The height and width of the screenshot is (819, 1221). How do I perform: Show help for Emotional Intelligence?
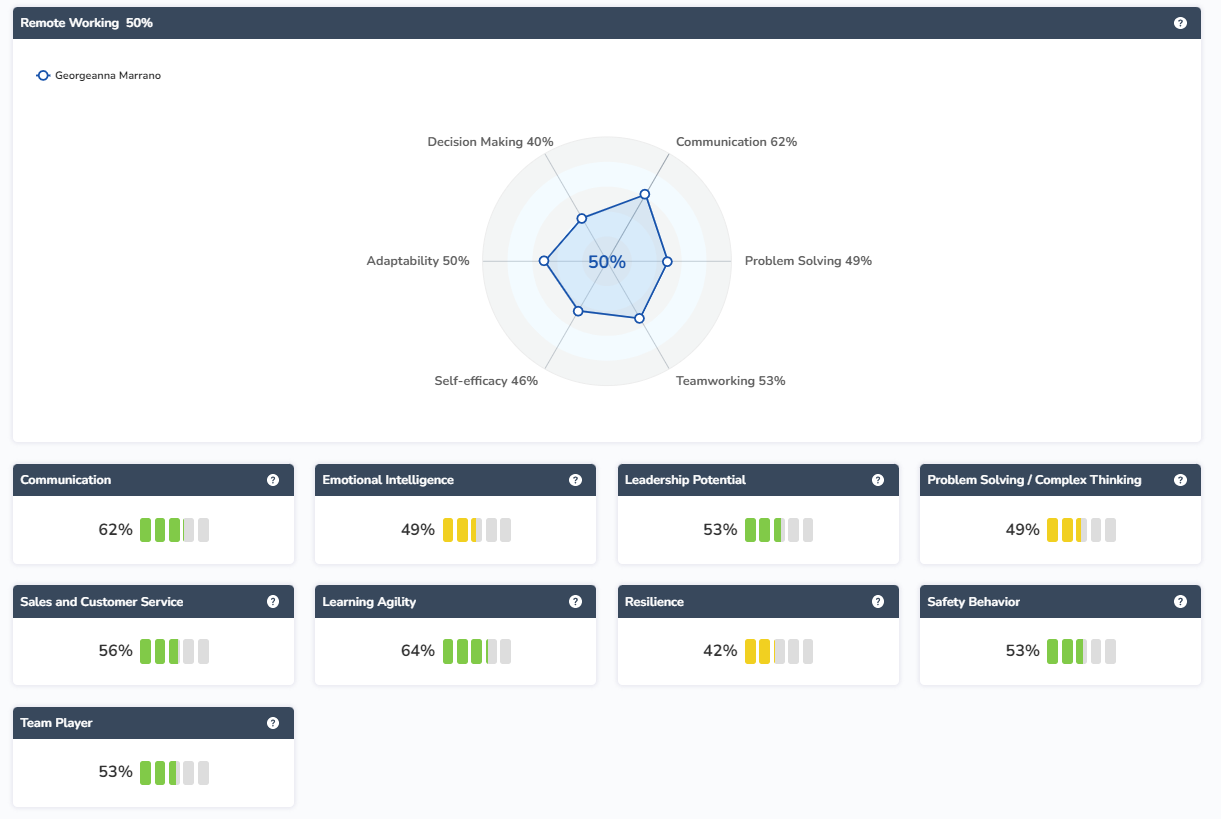click(575, 480)
